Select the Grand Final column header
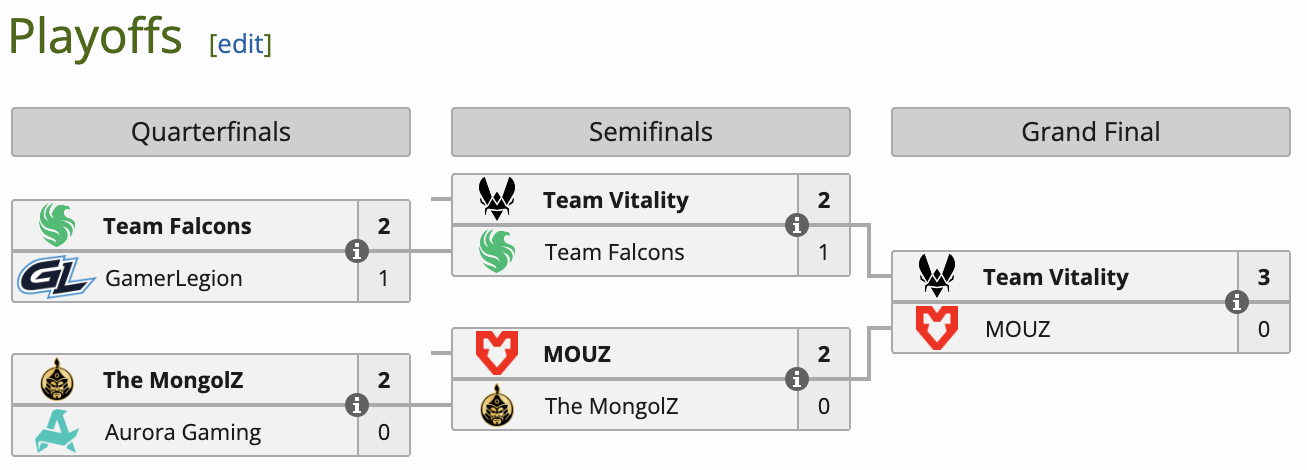Image resolution: width=1307 pixels, height=470 pixels. click(1091, 132)
